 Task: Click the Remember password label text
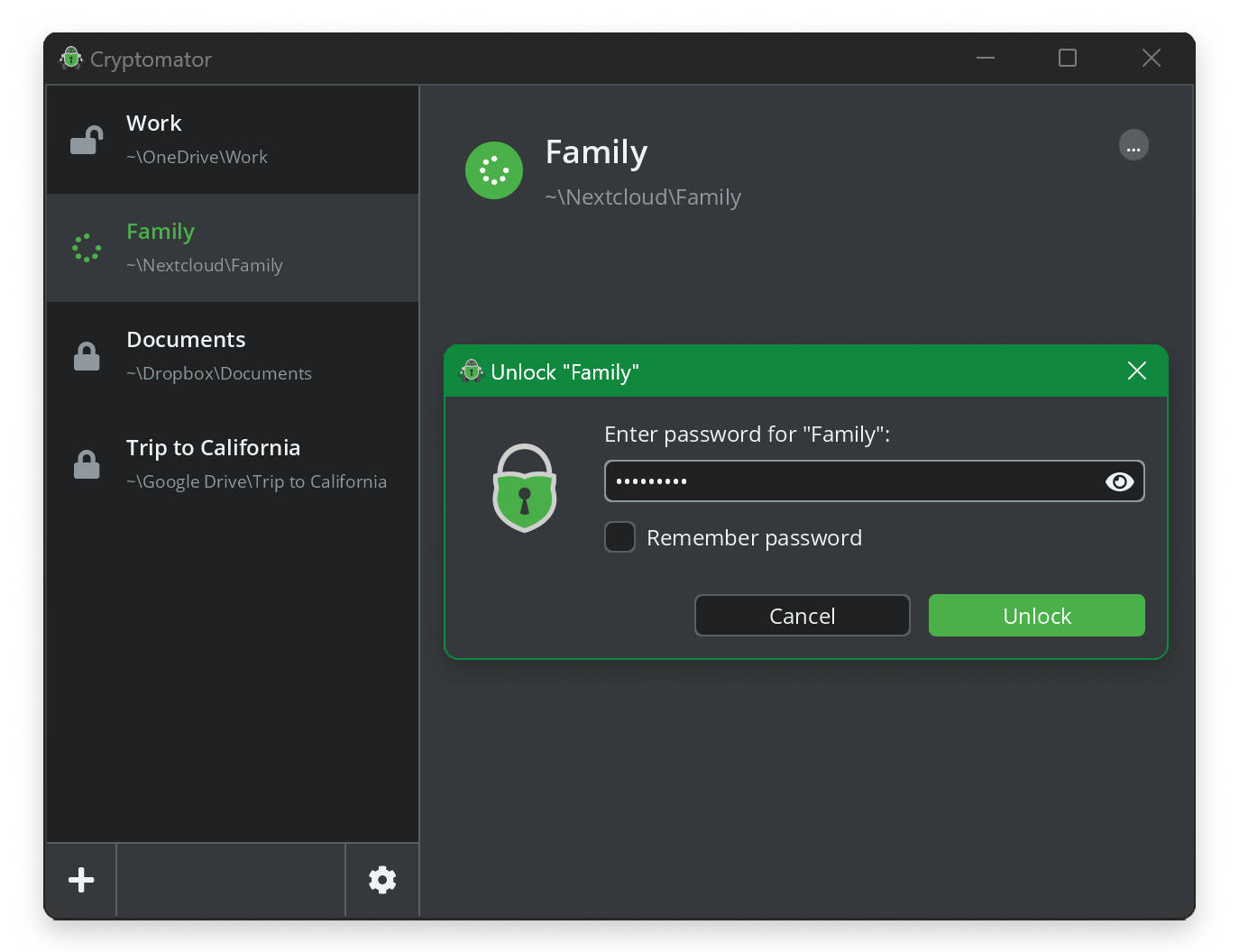point(755,538)
